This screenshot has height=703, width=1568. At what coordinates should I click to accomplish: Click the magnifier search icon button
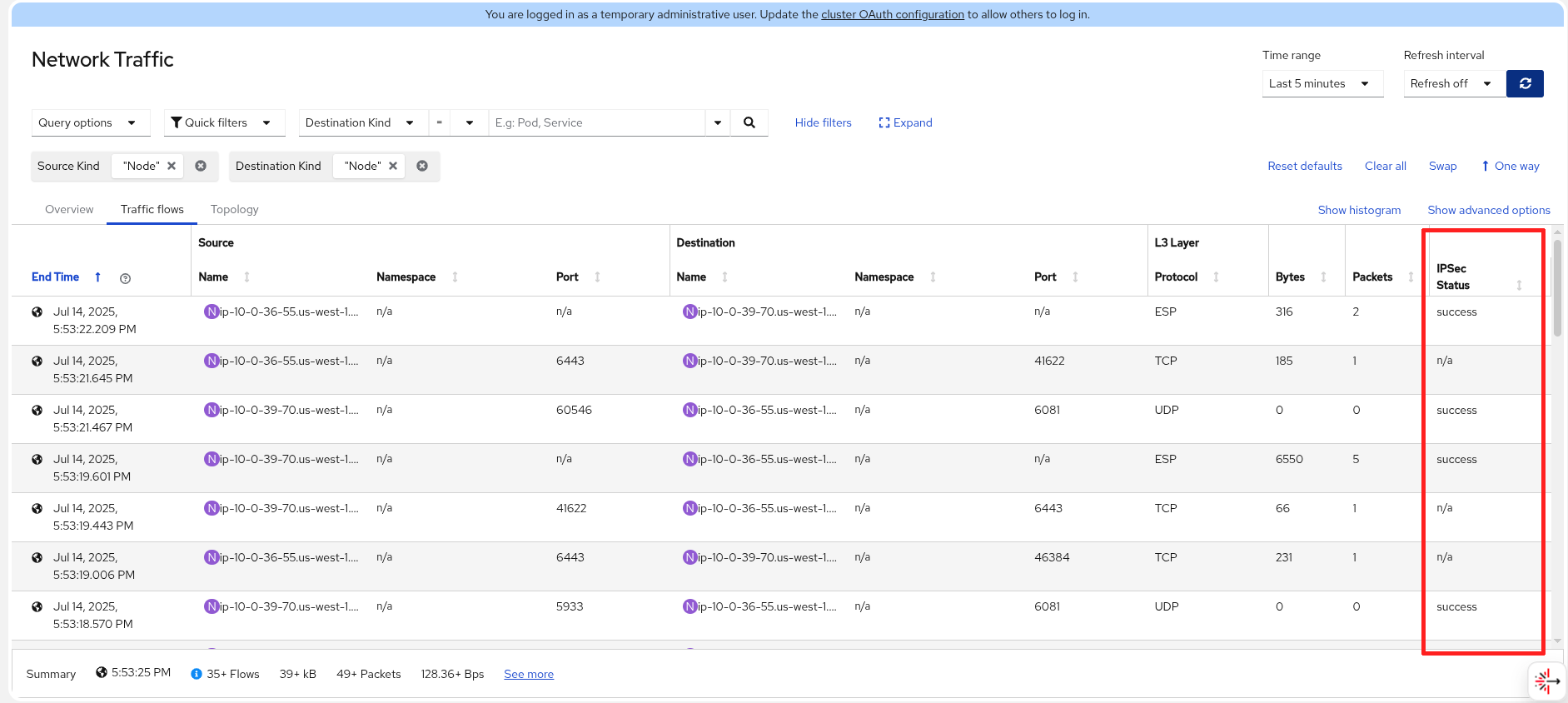(749, 122)
